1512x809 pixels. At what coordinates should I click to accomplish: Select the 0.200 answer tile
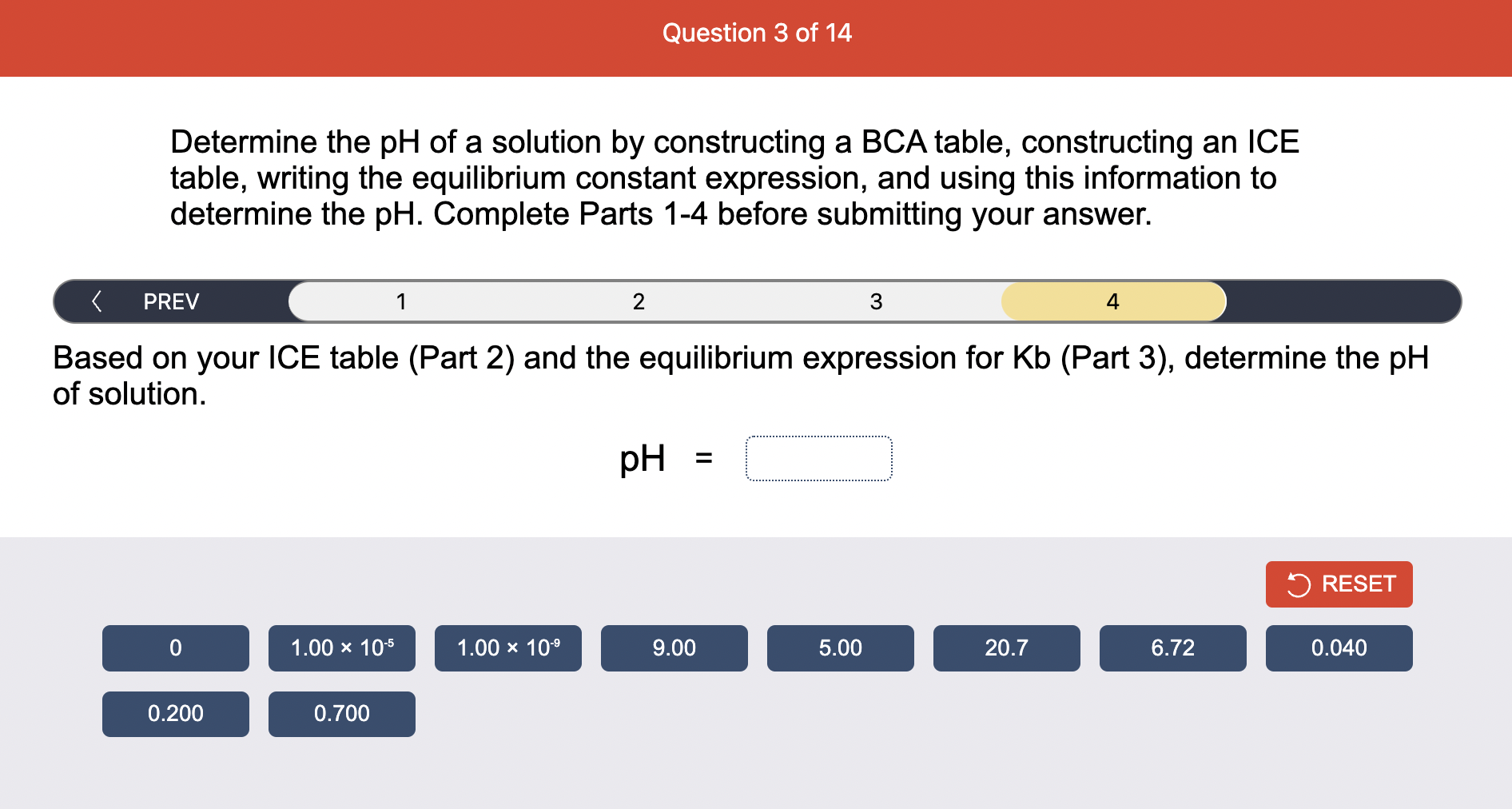click(x=175, y=713)
